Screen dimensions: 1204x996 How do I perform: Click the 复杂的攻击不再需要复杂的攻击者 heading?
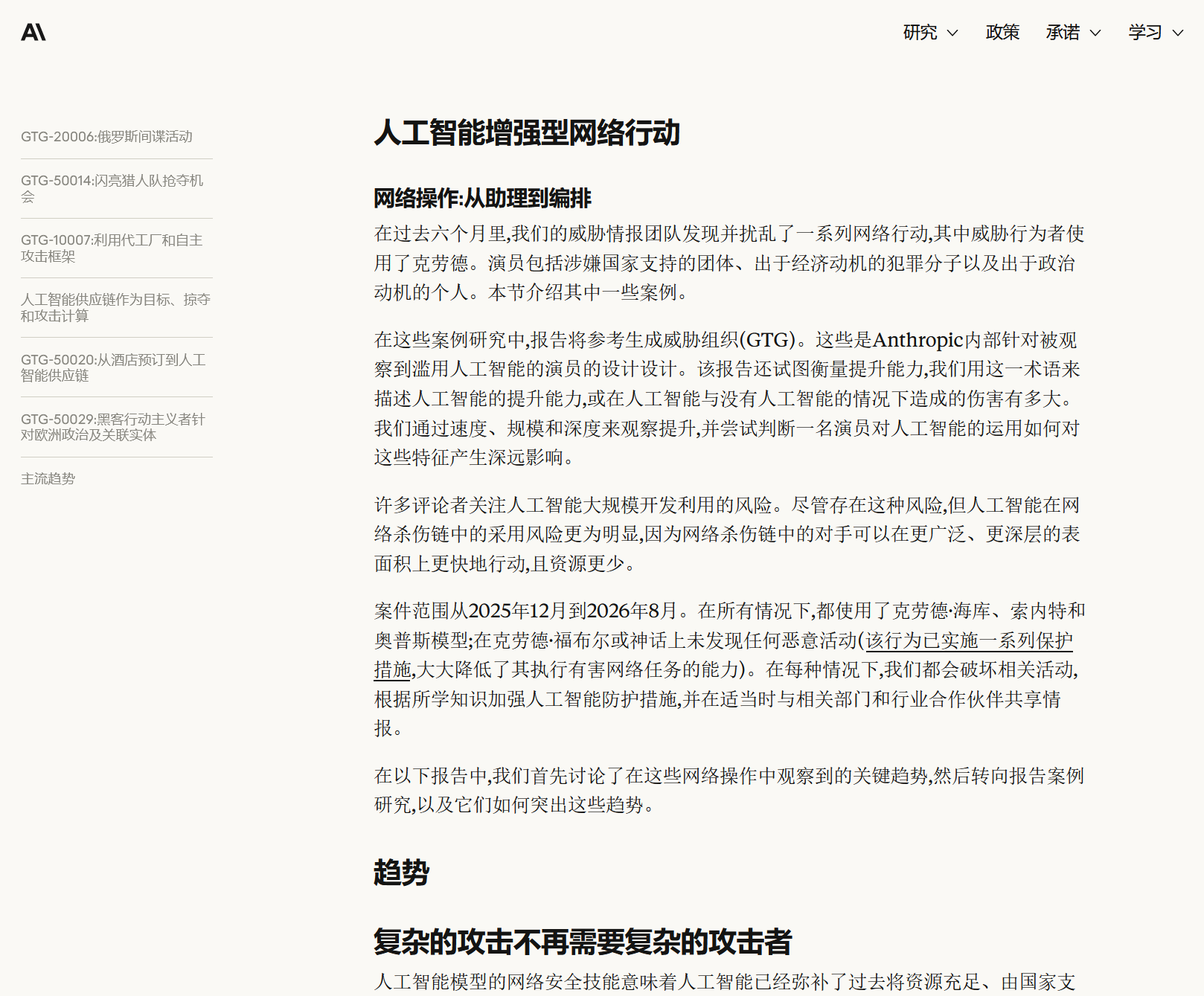click(x=583, y=942)
